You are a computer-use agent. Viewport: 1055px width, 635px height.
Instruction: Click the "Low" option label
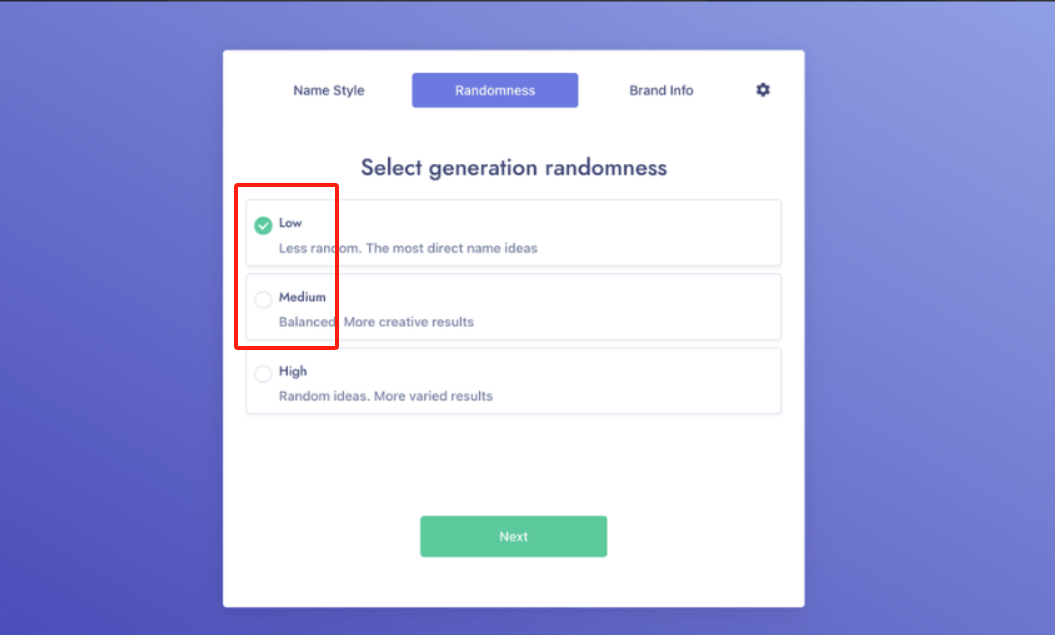(290, 223)
